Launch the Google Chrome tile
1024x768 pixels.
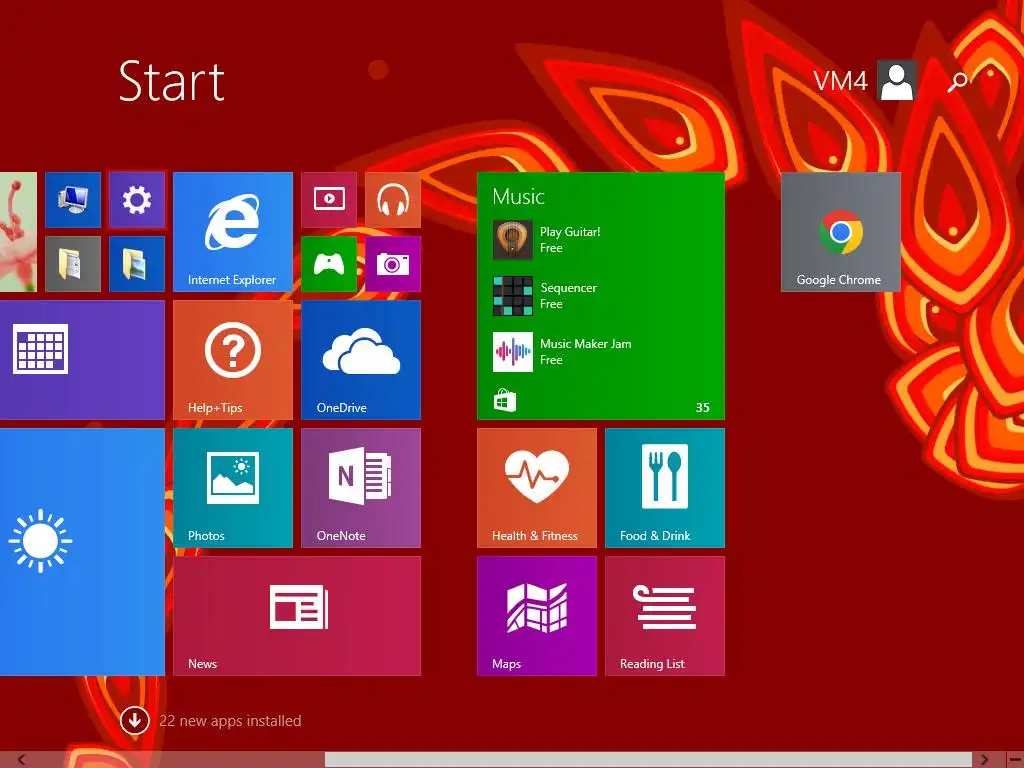pyautogui.click(x=840, y=232)
